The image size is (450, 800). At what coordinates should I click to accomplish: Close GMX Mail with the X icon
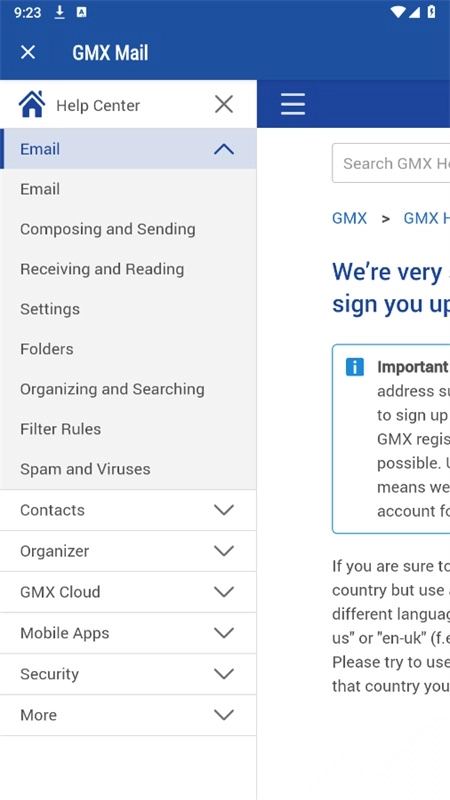[28, 52]
